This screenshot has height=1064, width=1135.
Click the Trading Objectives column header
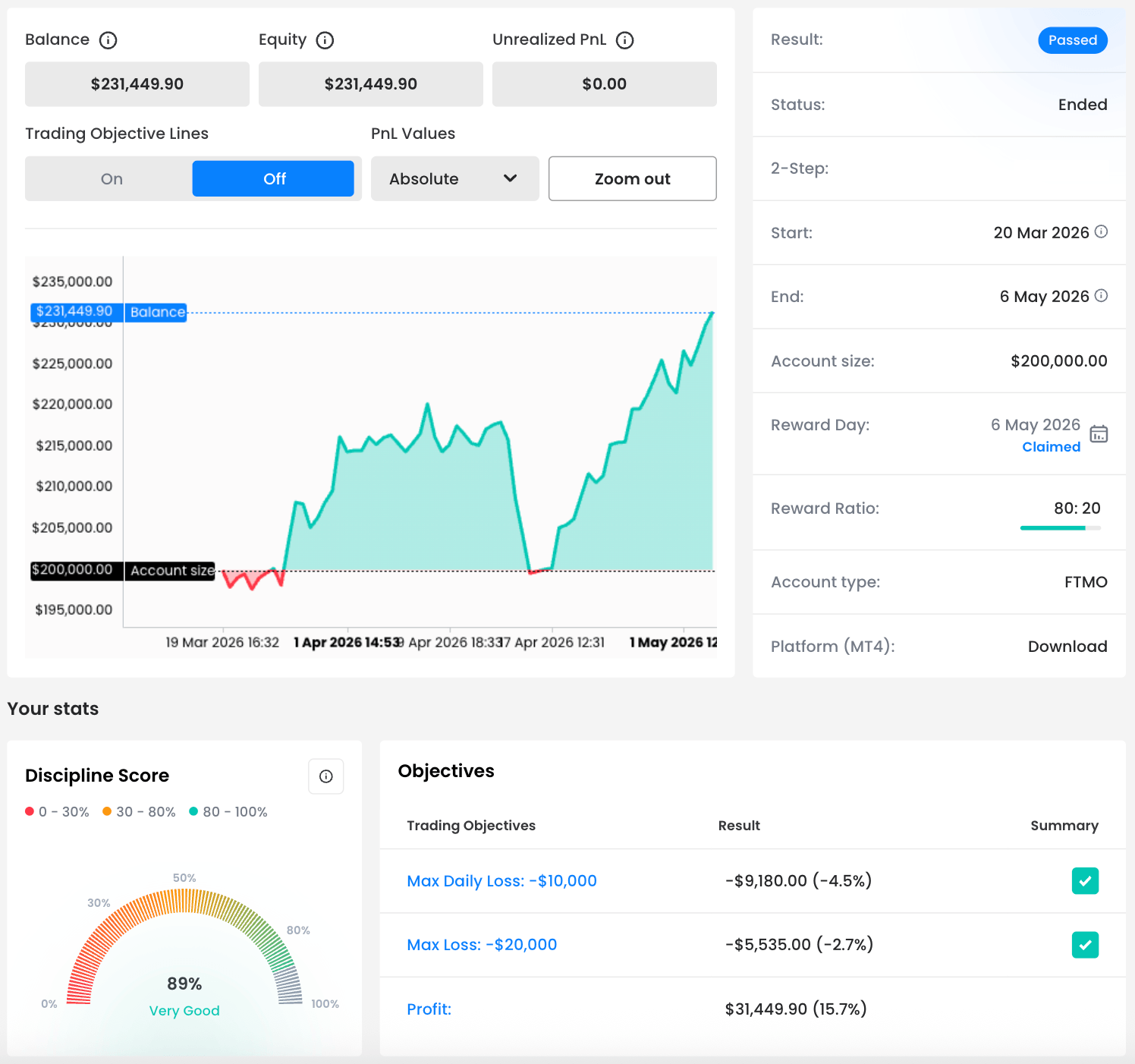(x=471, y=826)
